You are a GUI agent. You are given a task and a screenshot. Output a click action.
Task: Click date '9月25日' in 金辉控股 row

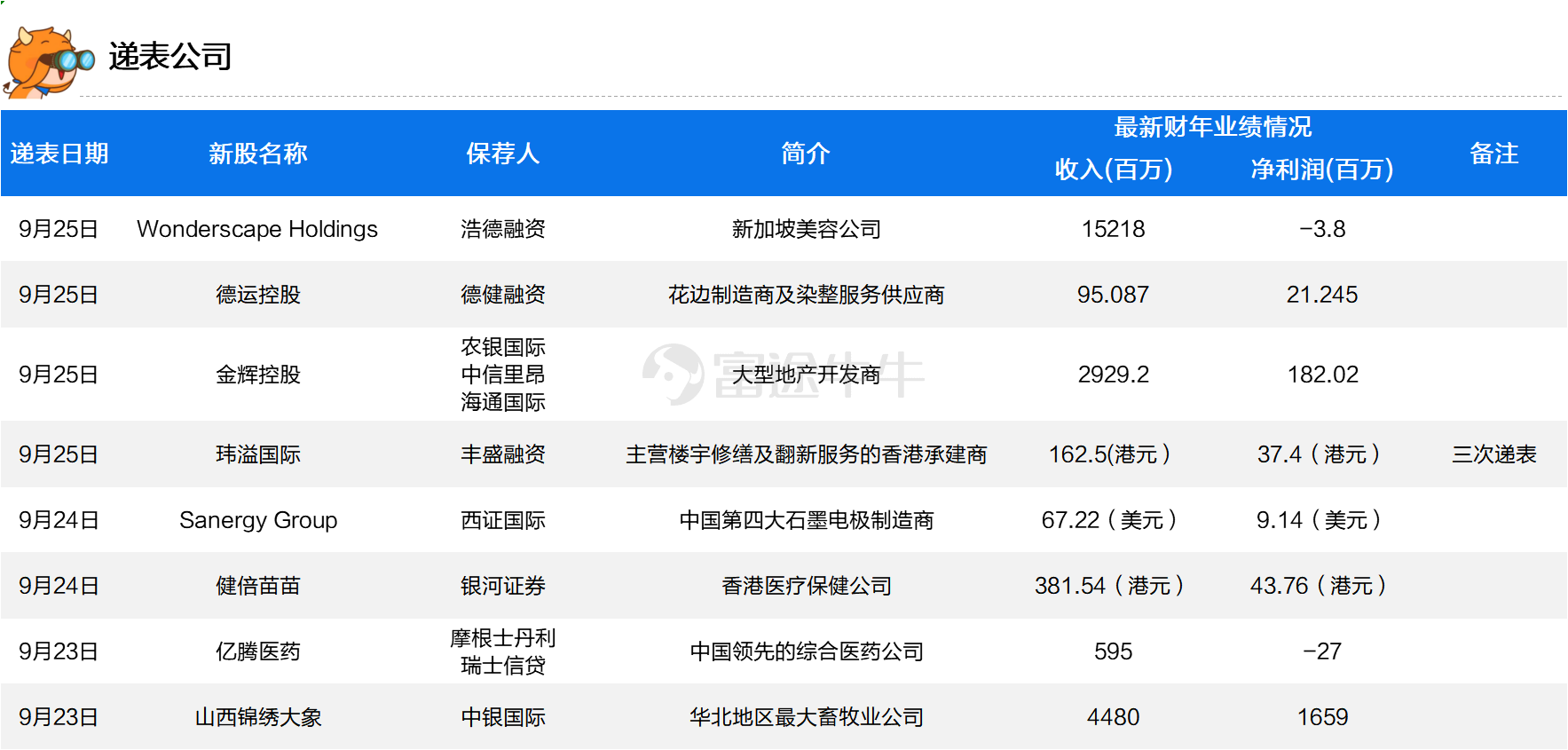pyautogui.click(x=59, y=375)
